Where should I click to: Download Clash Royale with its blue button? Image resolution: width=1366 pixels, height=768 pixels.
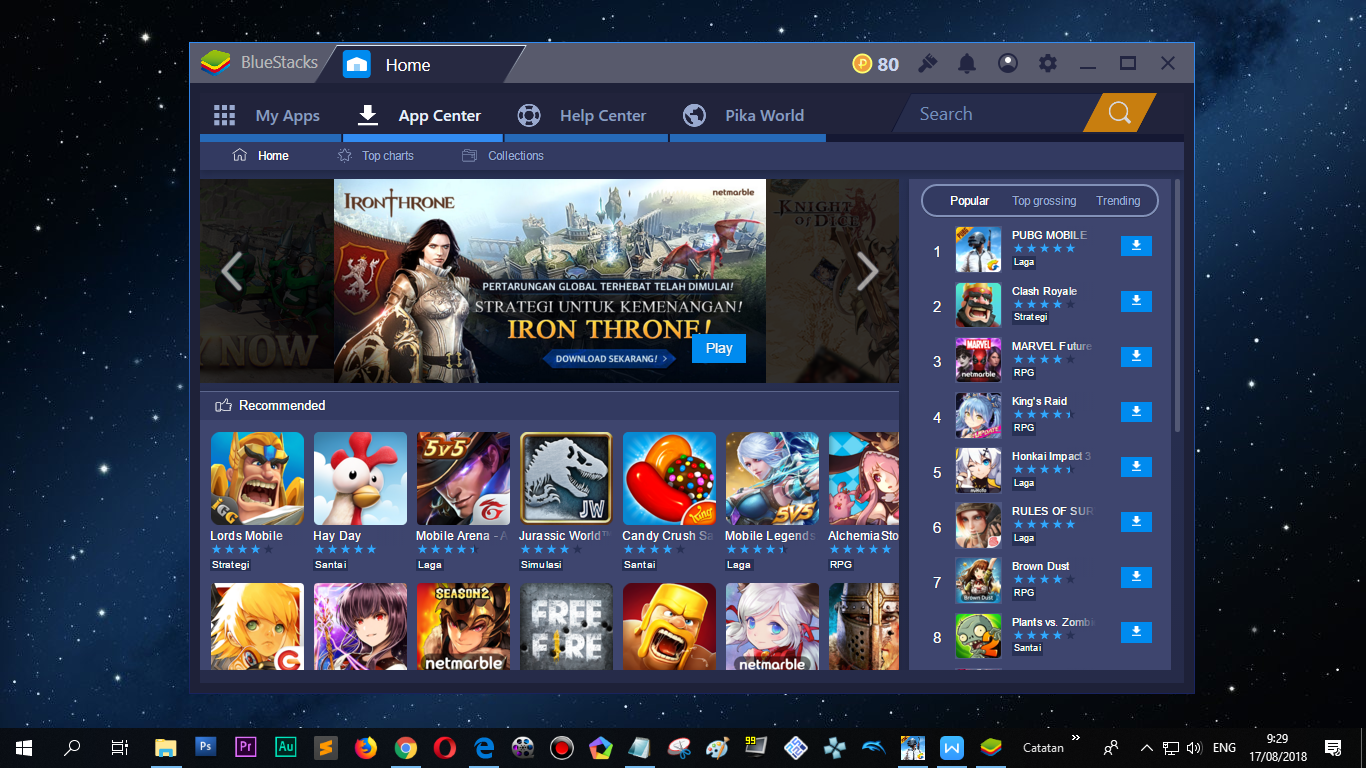1136,301
